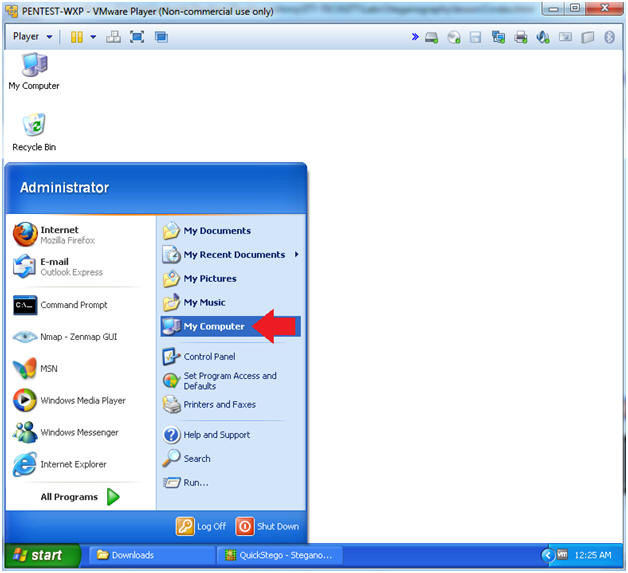Click the hard disk device icon
Screen dimensions: 628x573
(x=431, y=38)
